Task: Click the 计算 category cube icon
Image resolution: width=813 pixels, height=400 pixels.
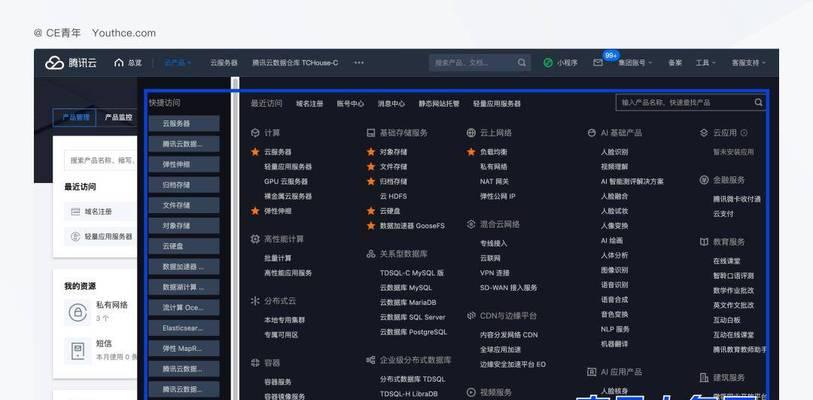Action: [x=255, y=133]
